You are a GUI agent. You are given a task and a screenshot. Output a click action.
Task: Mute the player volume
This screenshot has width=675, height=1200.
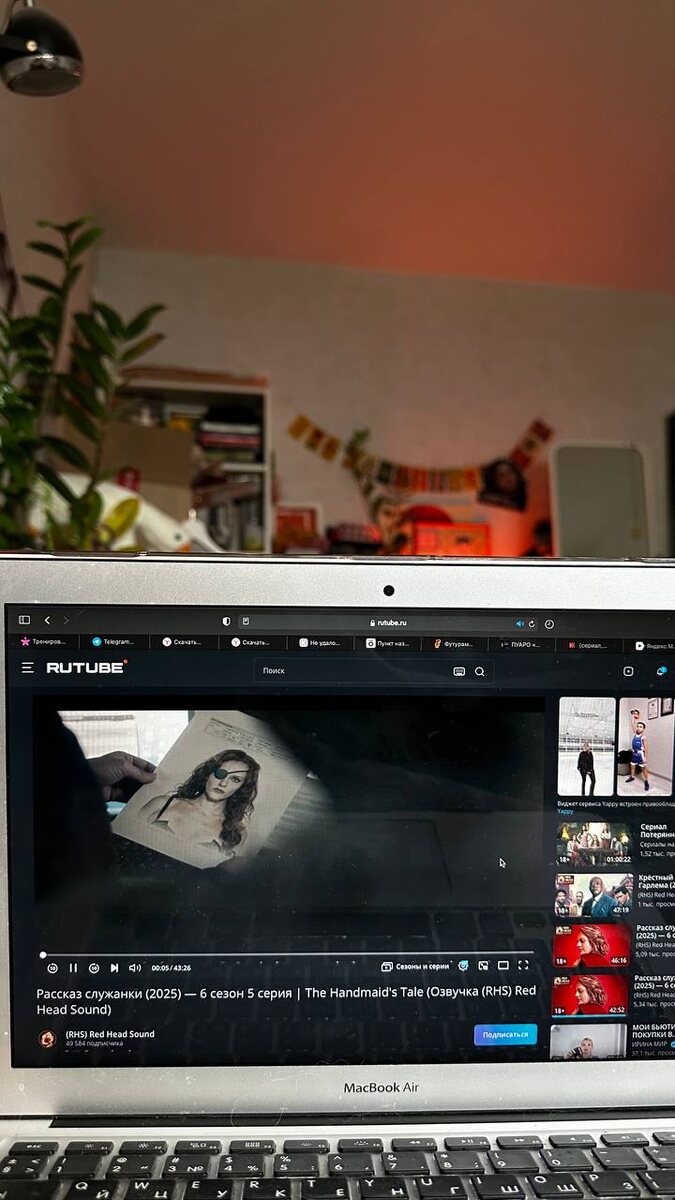coord(135,968)
